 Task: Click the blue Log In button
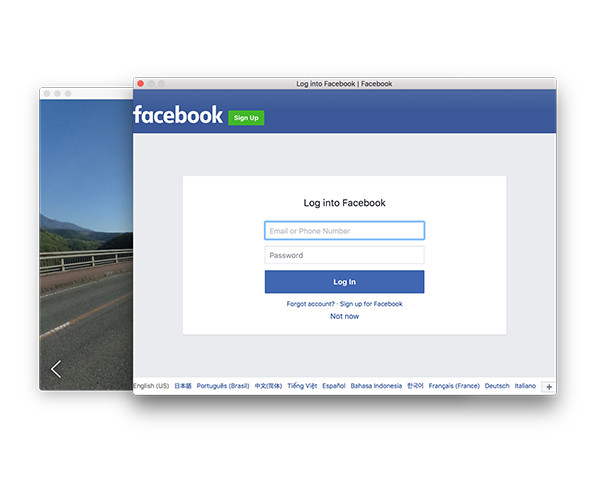(344, 282)
